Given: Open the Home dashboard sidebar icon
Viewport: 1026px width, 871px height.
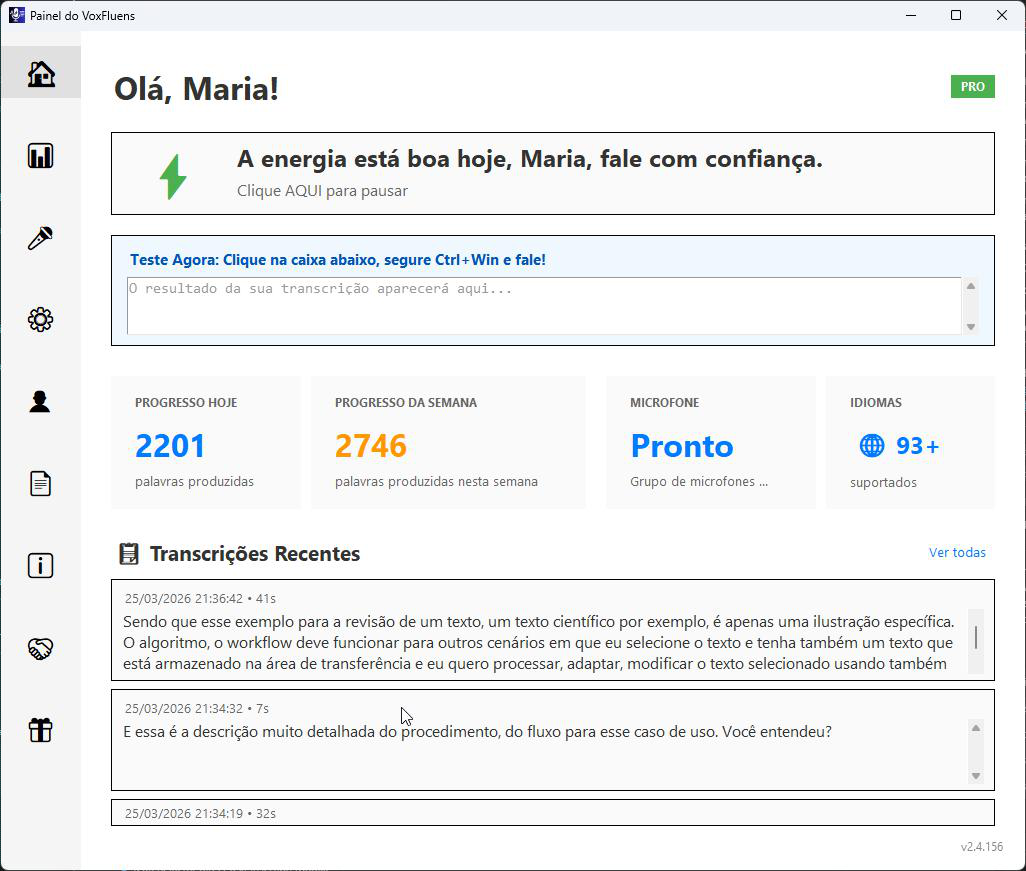Looking at the screenshot, I should pyautogui.click(x=41, y=74).
